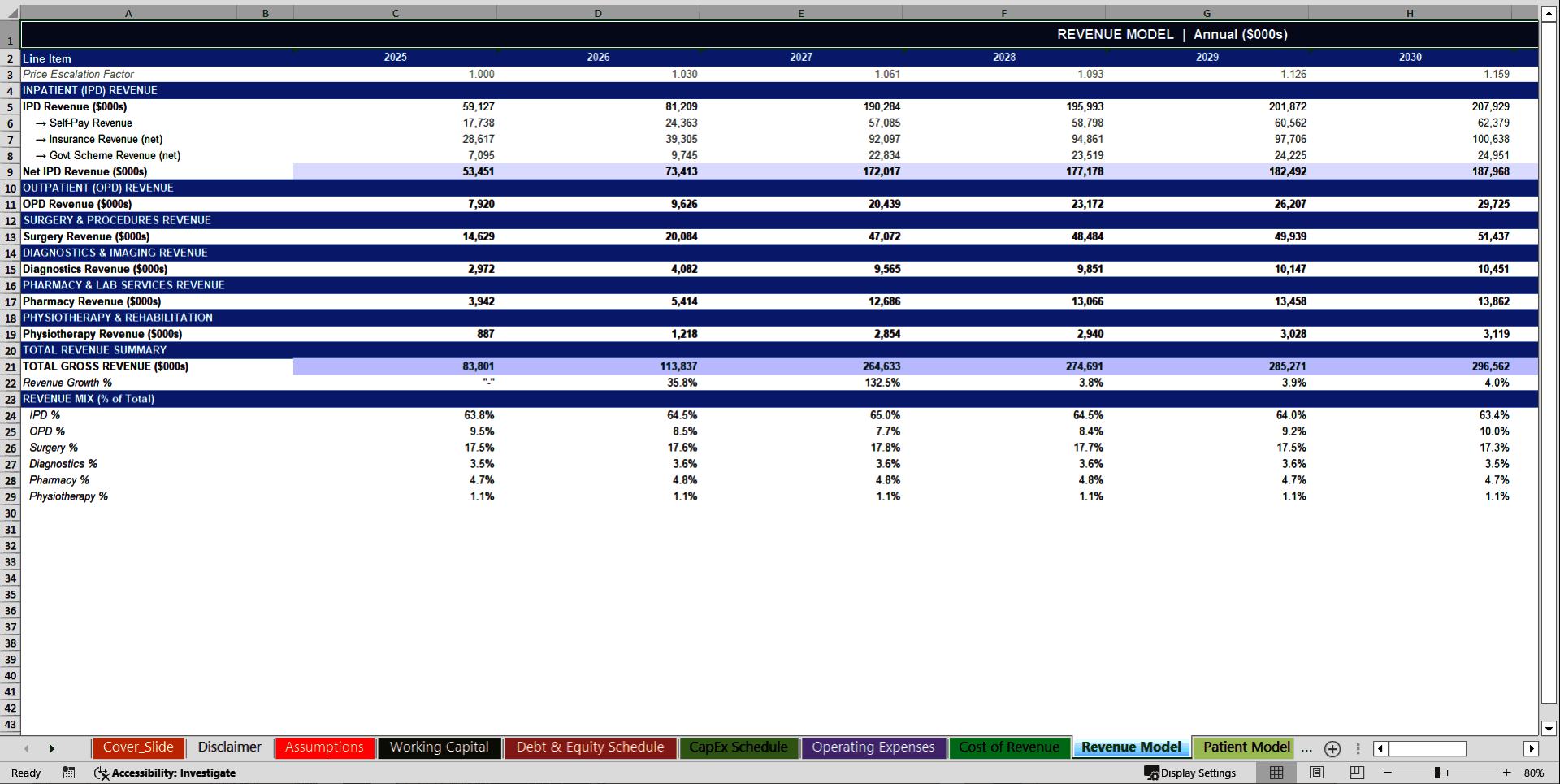1560x784 pixels.
Task: Expand hidden sheet tabs with left navigation arrow
Action: (26, 747)
